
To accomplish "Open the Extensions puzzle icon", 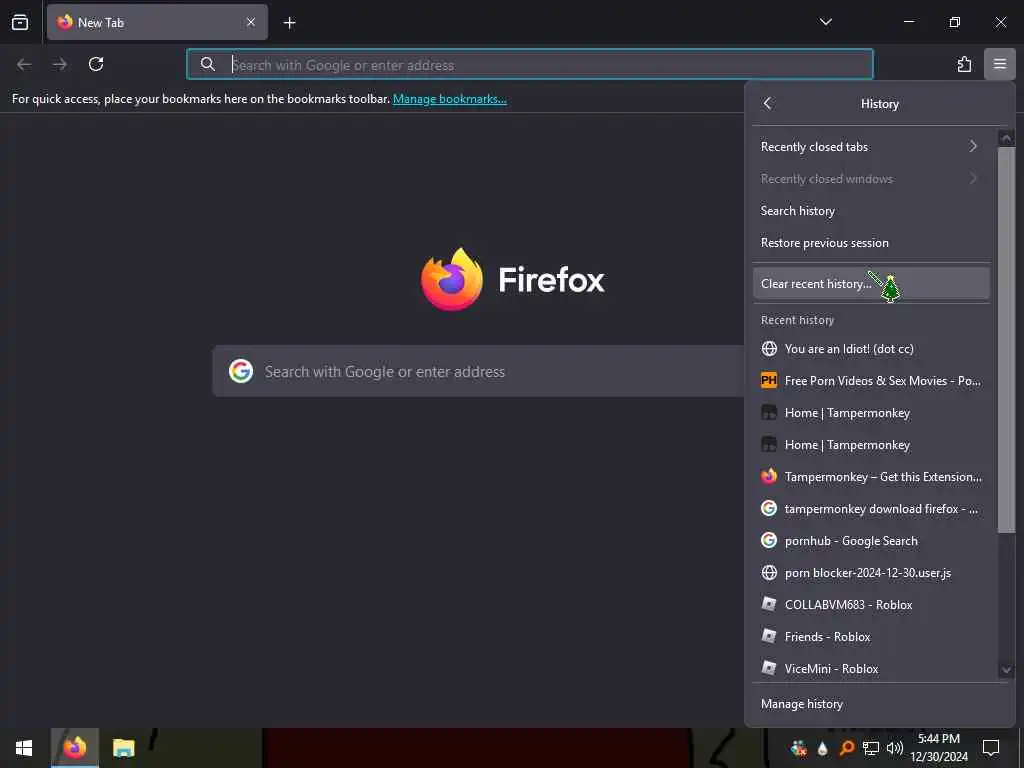I will click(x=964, y=64).
